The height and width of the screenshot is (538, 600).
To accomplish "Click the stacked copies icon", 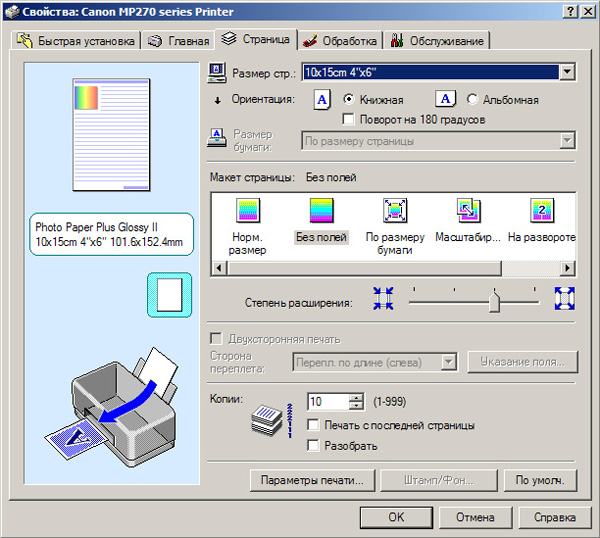I will point(267,420).
